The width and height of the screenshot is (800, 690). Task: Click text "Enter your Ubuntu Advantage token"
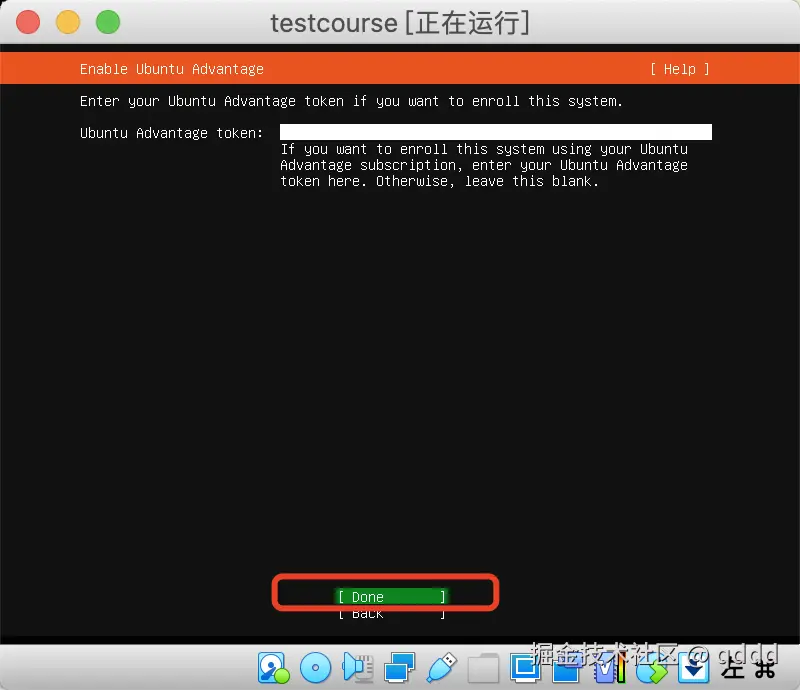[212, 101]
